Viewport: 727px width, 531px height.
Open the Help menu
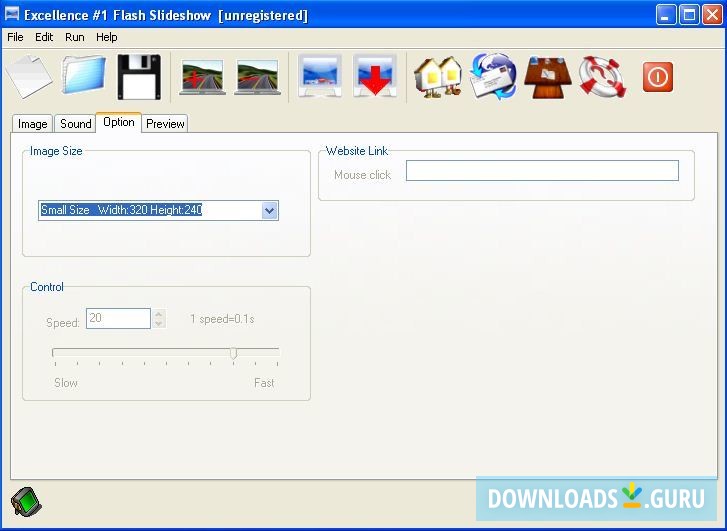[107, 37]
